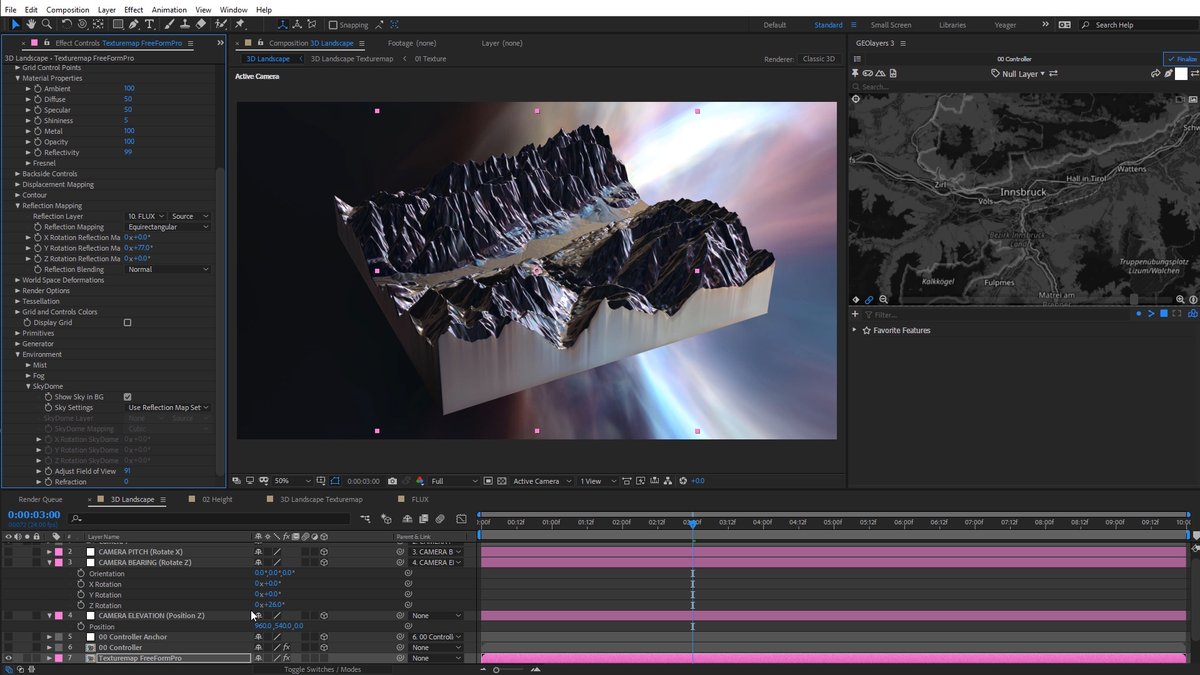Toggle Z Rotation stopwatch in timeline

coord(81,605)
